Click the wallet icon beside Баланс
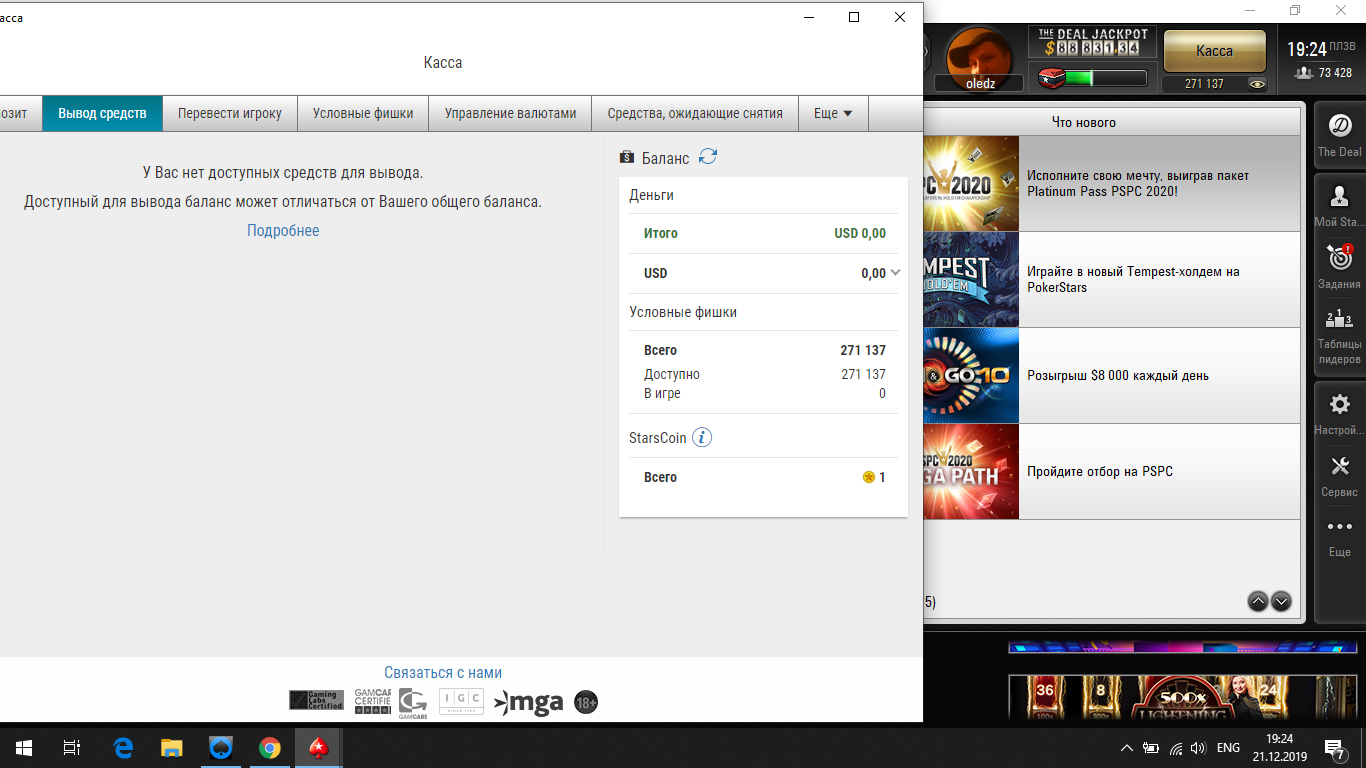1366x768 pixels. tap(627, 157)
